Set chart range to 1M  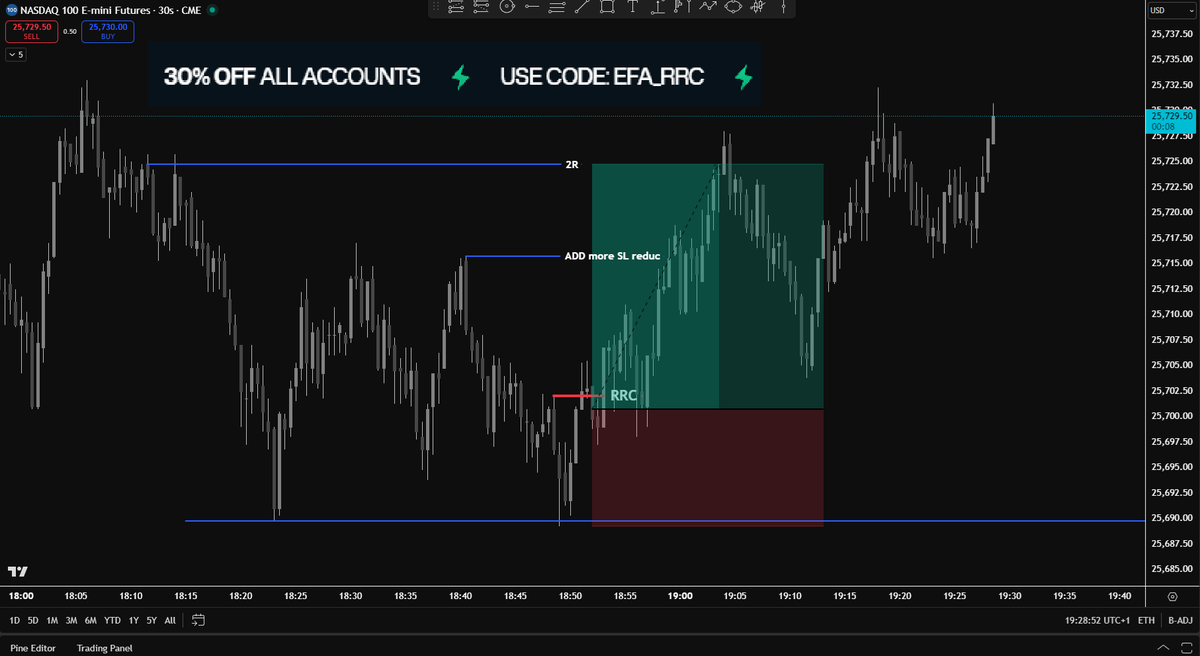pos(52,620)
